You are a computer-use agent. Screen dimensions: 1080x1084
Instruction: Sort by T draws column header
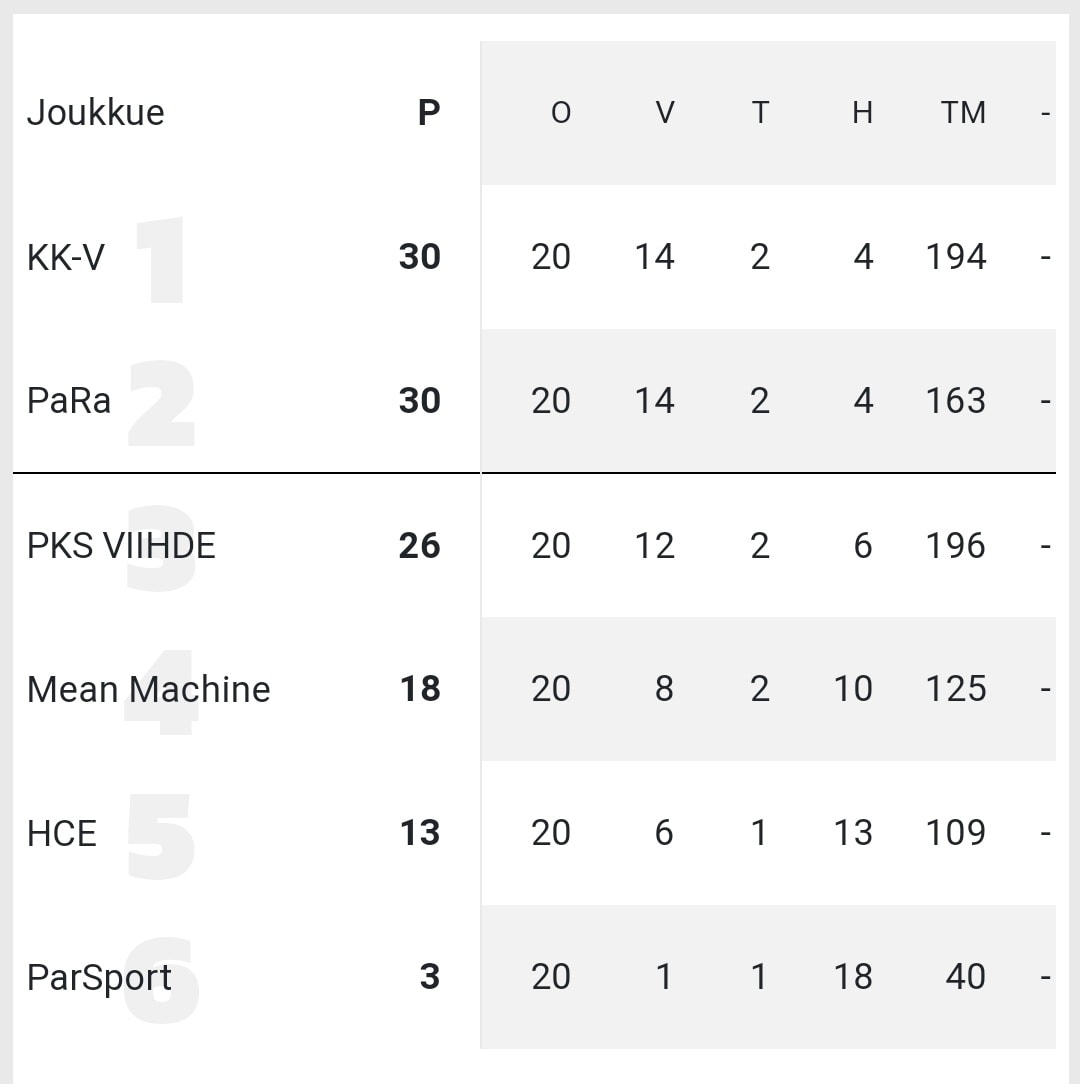[760, 113]
